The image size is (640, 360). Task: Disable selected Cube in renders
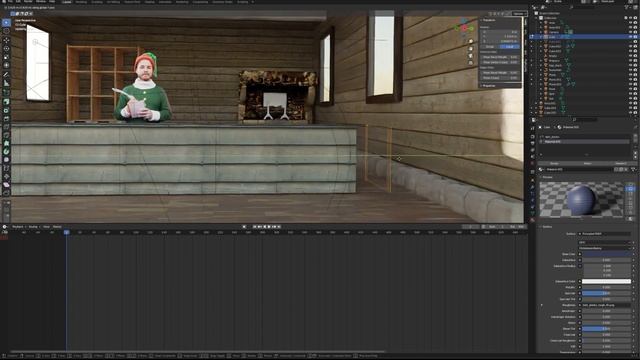point(636,37)
